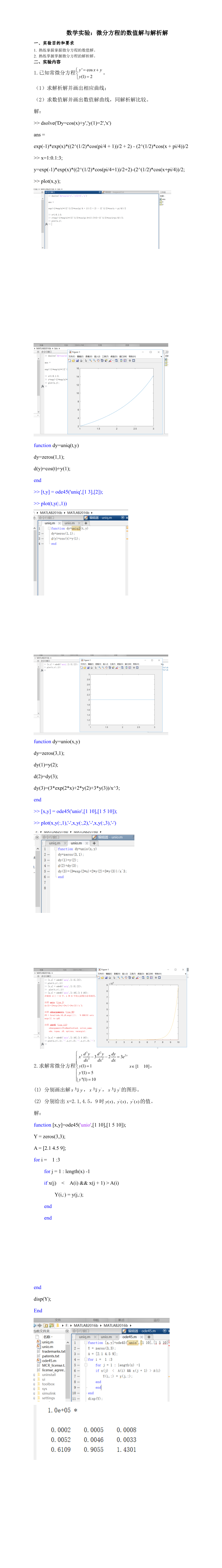Screen dimensions: 222x1568
Task: Select trademarks.txt in the file list
Action: [51, 1351]
